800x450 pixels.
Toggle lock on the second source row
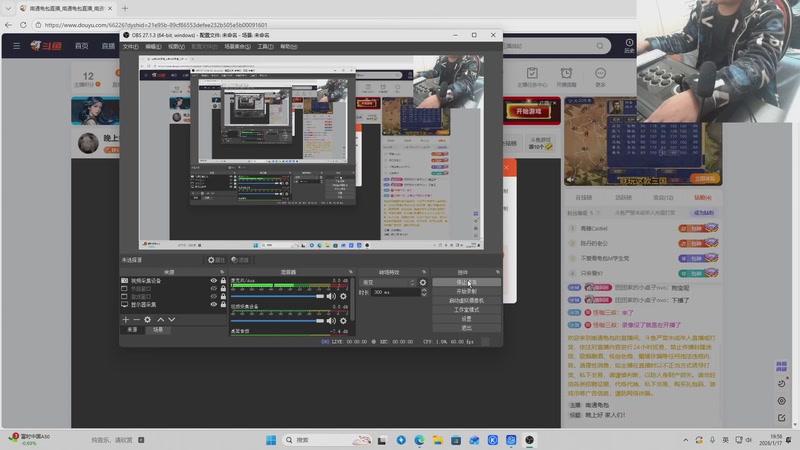click(x=223, y=288)
